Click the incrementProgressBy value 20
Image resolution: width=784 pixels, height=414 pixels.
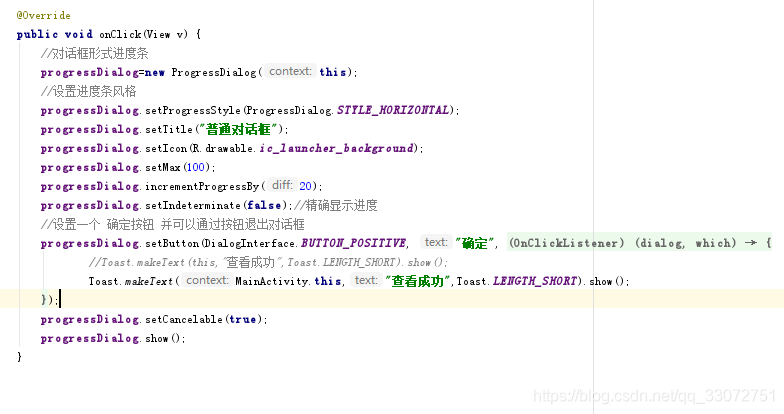(x=305, y=186)
